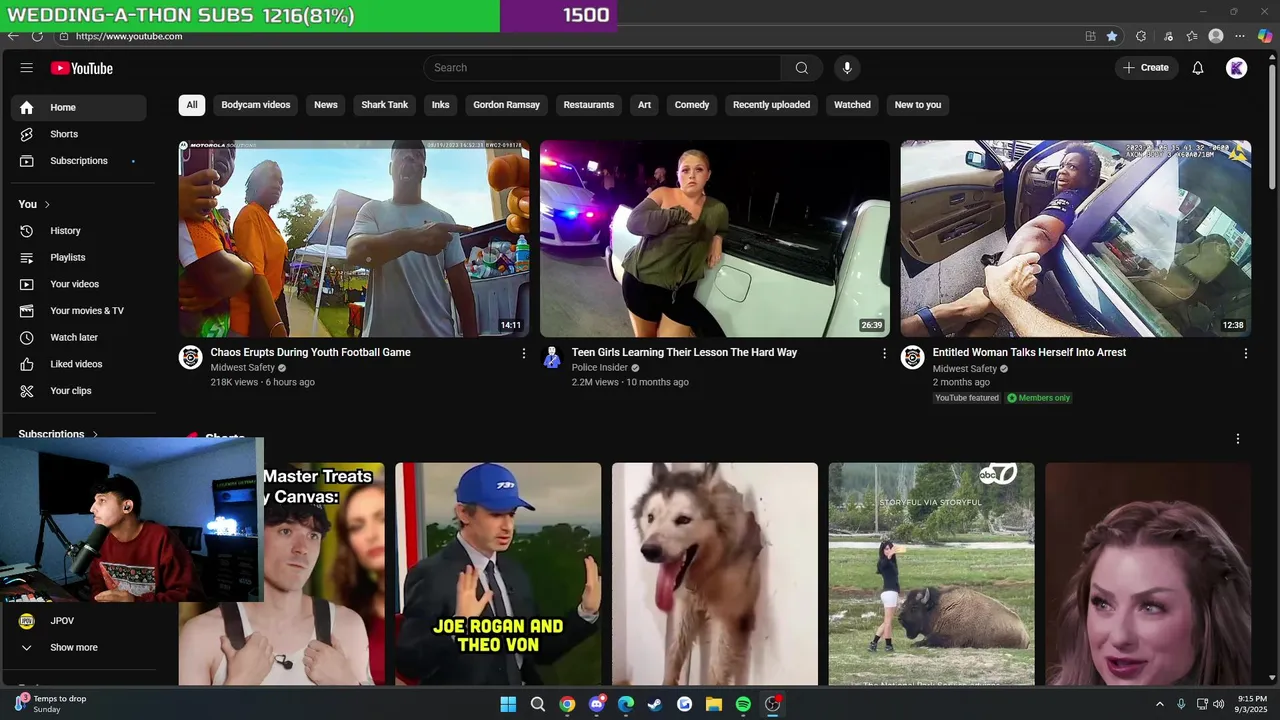This screenshot has width=1280, height=720.
Task: Select the Recently uploaded chip
Action: pyautogui.click(x=771, y=105)
